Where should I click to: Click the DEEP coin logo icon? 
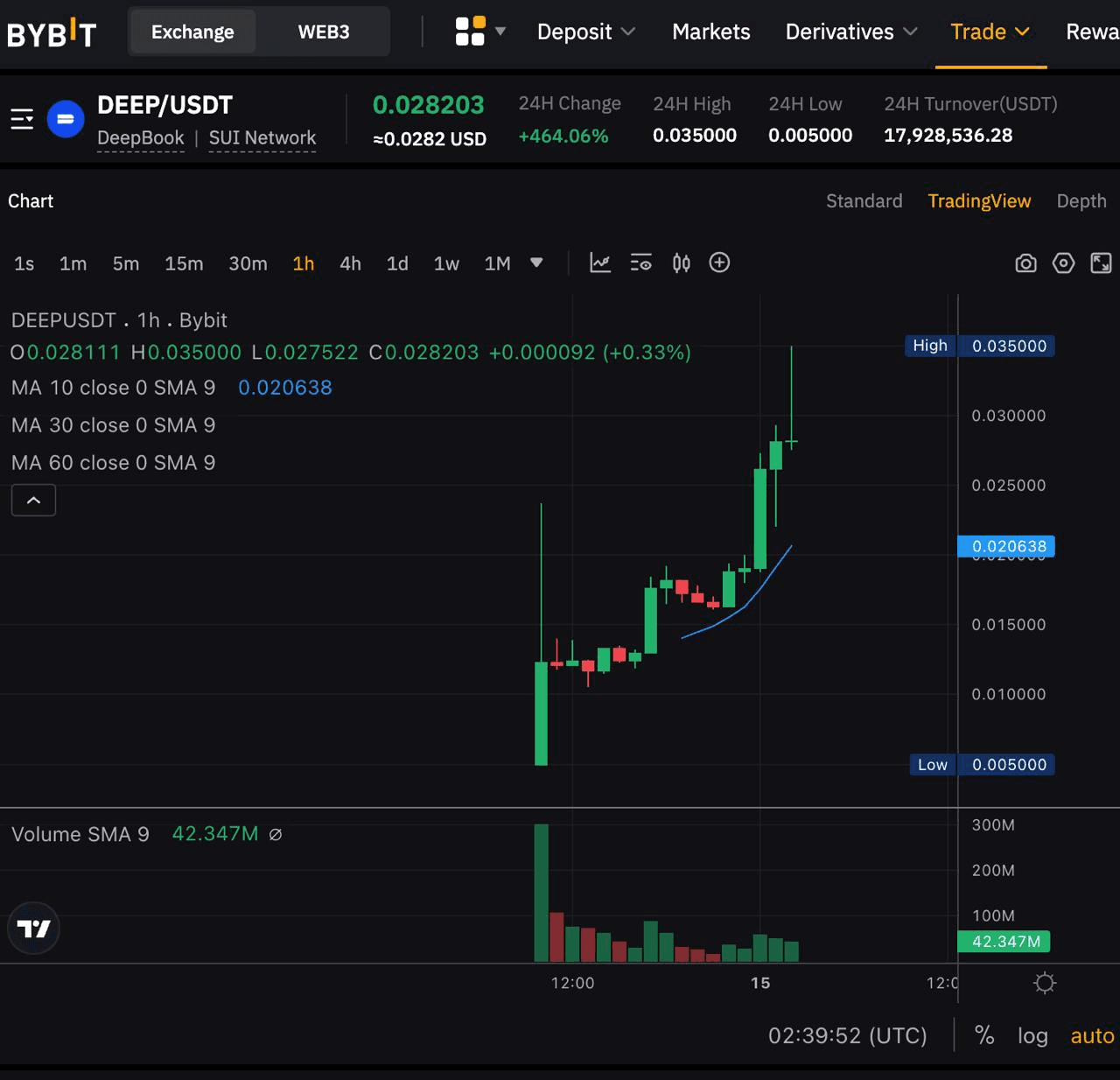(x=66, y=119)
